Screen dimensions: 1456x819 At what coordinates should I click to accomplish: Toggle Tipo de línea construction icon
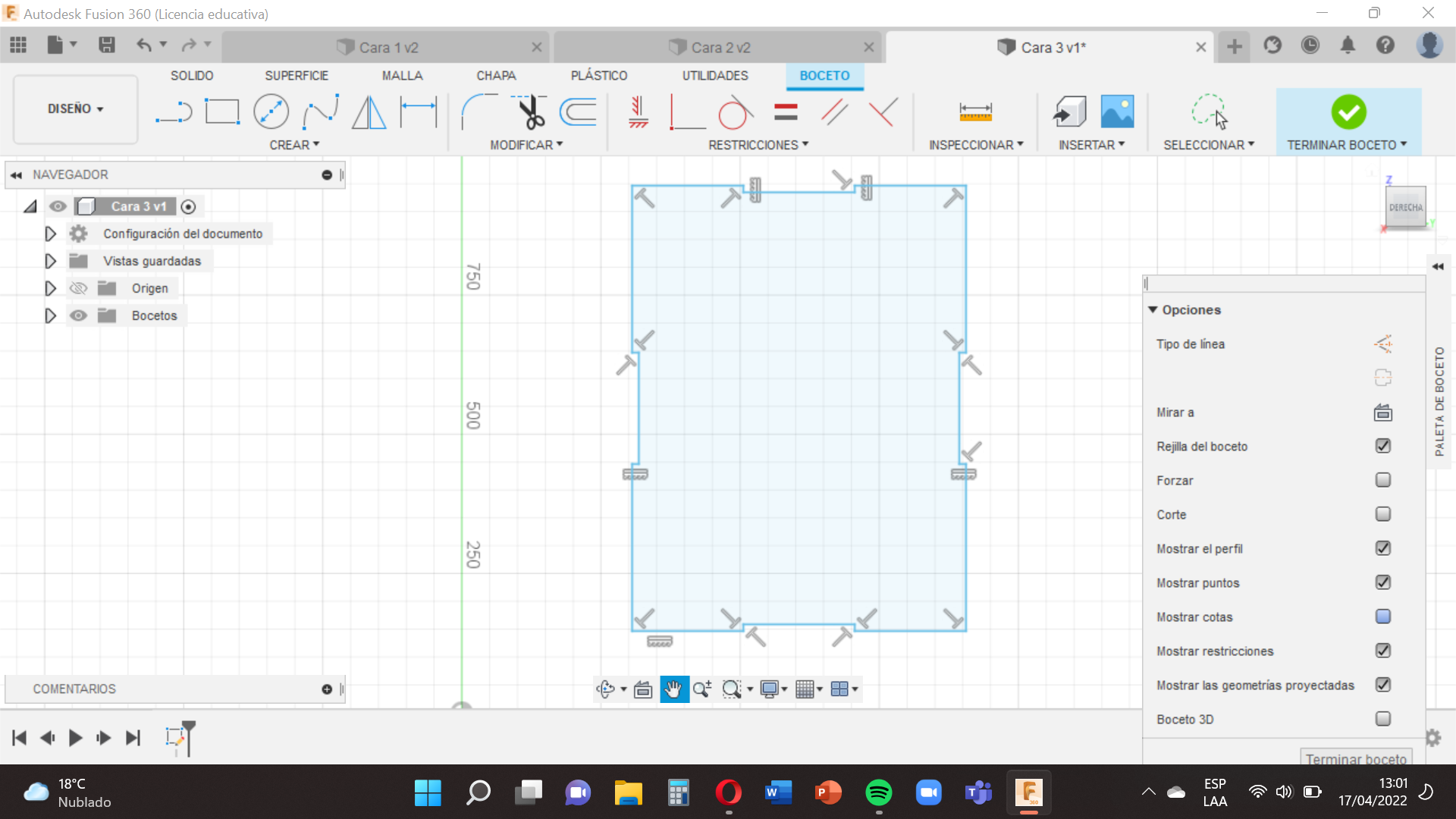pos(1382,344)
